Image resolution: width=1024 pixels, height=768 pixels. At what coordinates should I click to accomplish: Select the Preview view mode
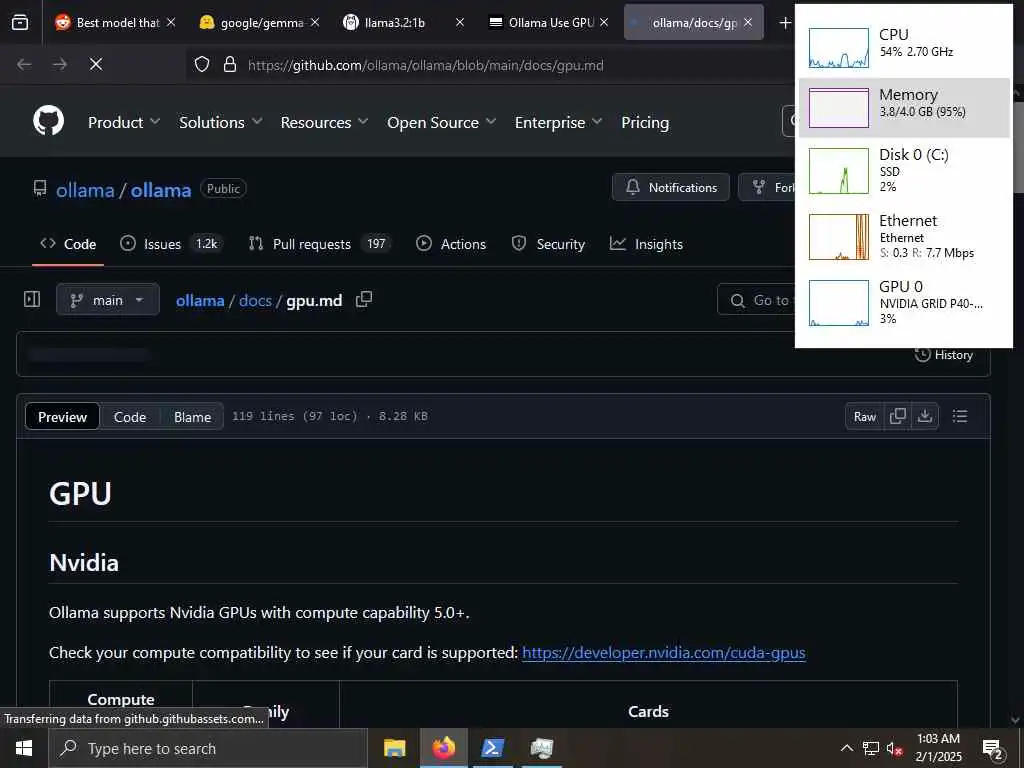coord(62,417)
